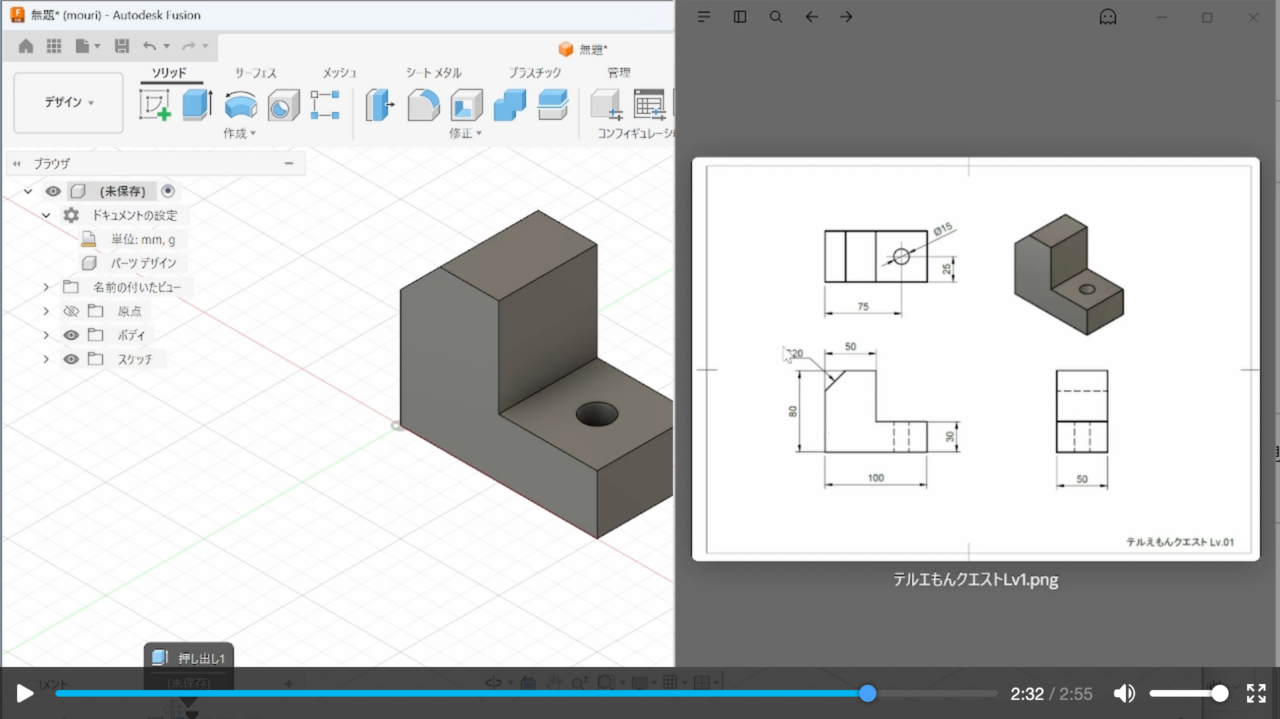
Task: Click the drawing image in viewer
Action: coord(976,359)
